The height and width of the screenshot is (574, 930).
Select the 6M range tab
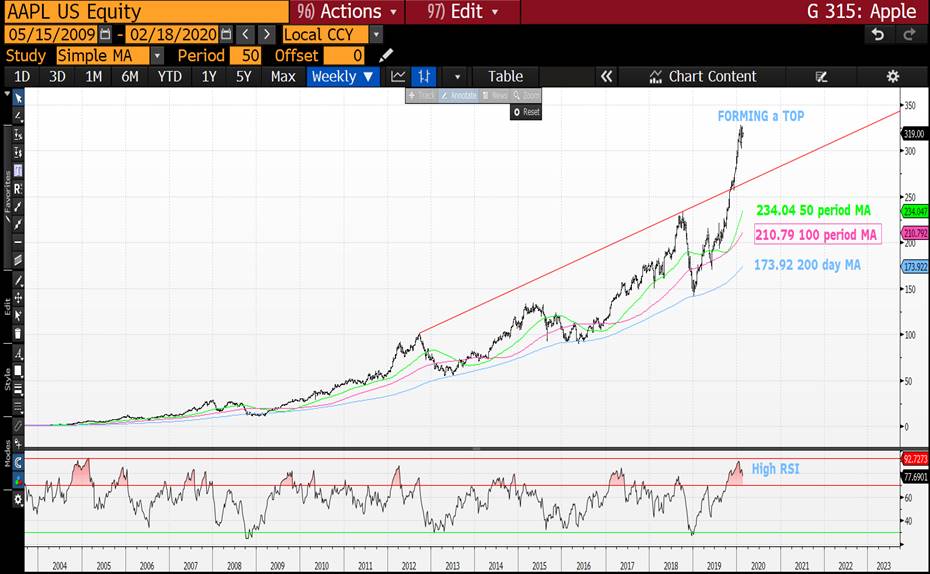(130, 76)
